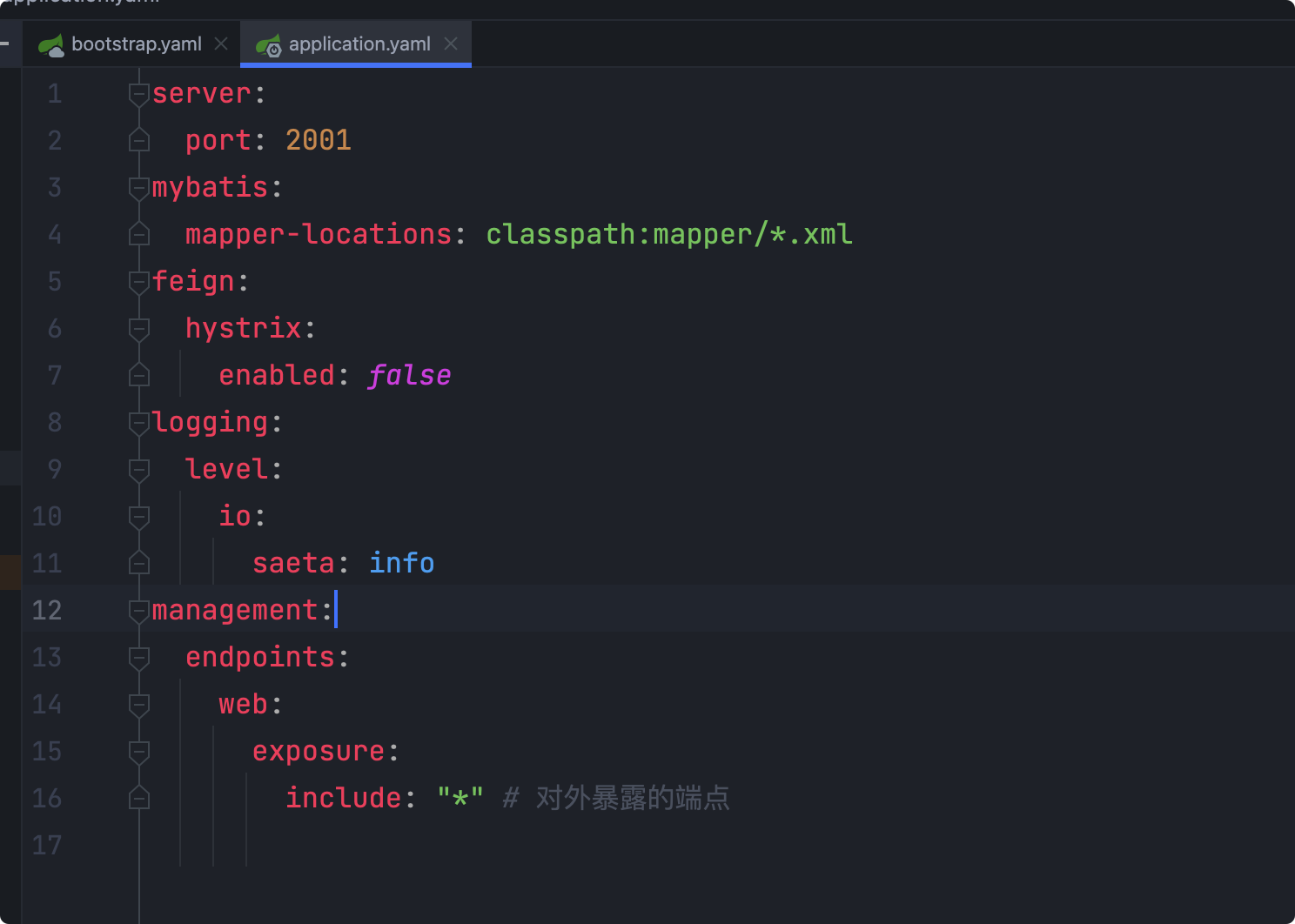1295x924 pixels.
Task: Click the bootstrap.yaml Spring leaf icon
Action: [x=51, y=45]
